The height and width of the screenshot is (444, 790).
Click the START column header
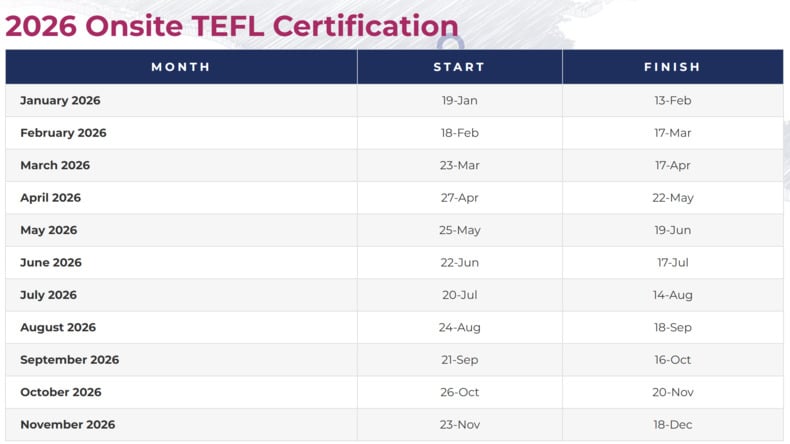pos(459,67)
